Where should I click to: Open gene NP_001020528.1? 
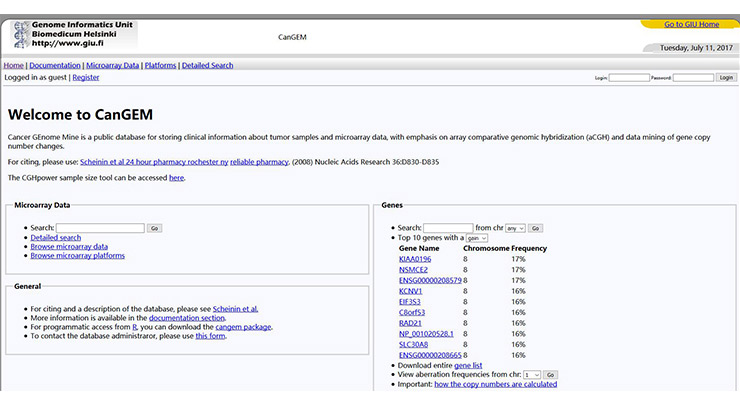coord(426,334)
